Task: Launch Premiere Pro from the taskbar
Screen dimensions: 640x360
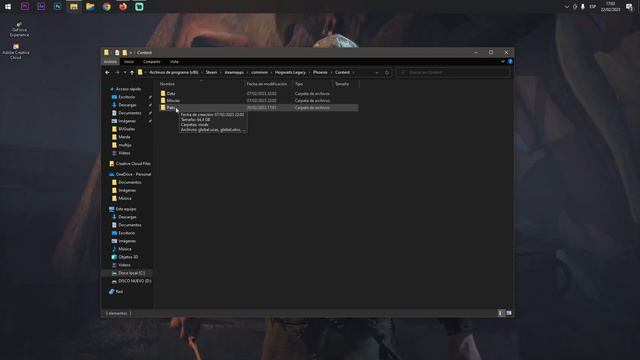Action: (24, 7)
